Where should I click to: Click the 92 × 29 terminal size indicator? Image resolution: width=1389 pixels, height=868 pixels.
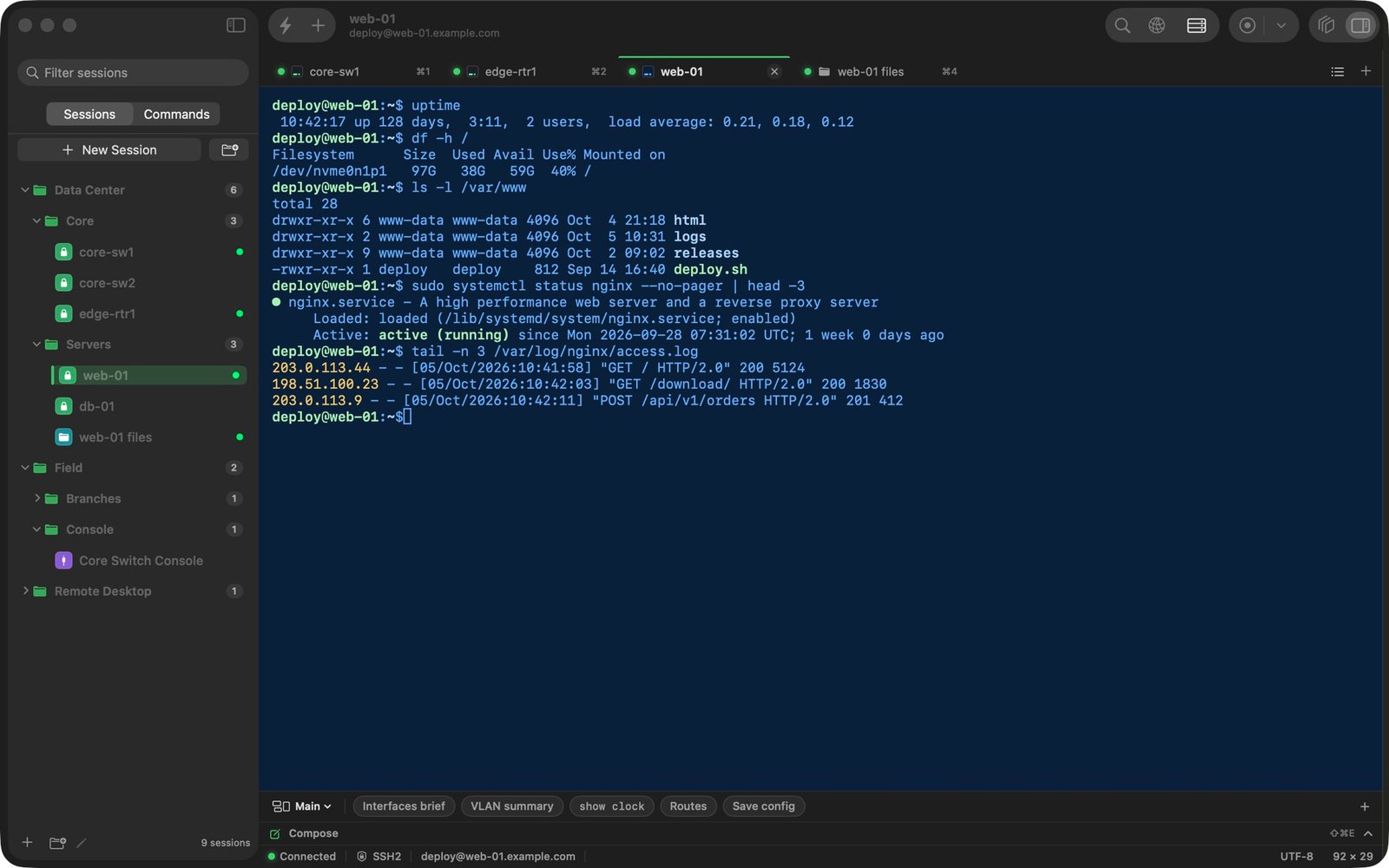pyautogui.click(x=1353, y=857)
